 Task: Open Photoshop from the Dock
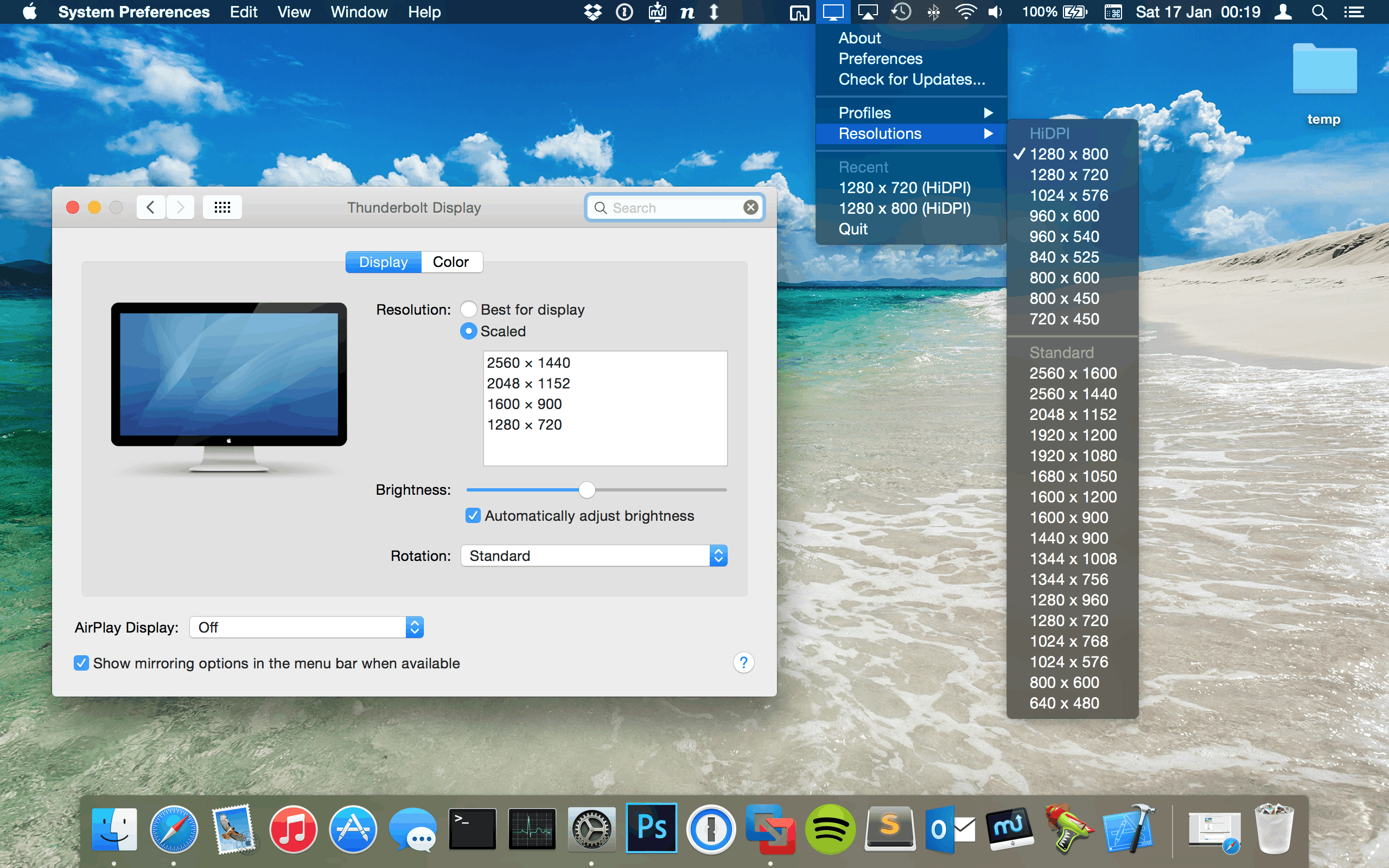tap(652, 828)
